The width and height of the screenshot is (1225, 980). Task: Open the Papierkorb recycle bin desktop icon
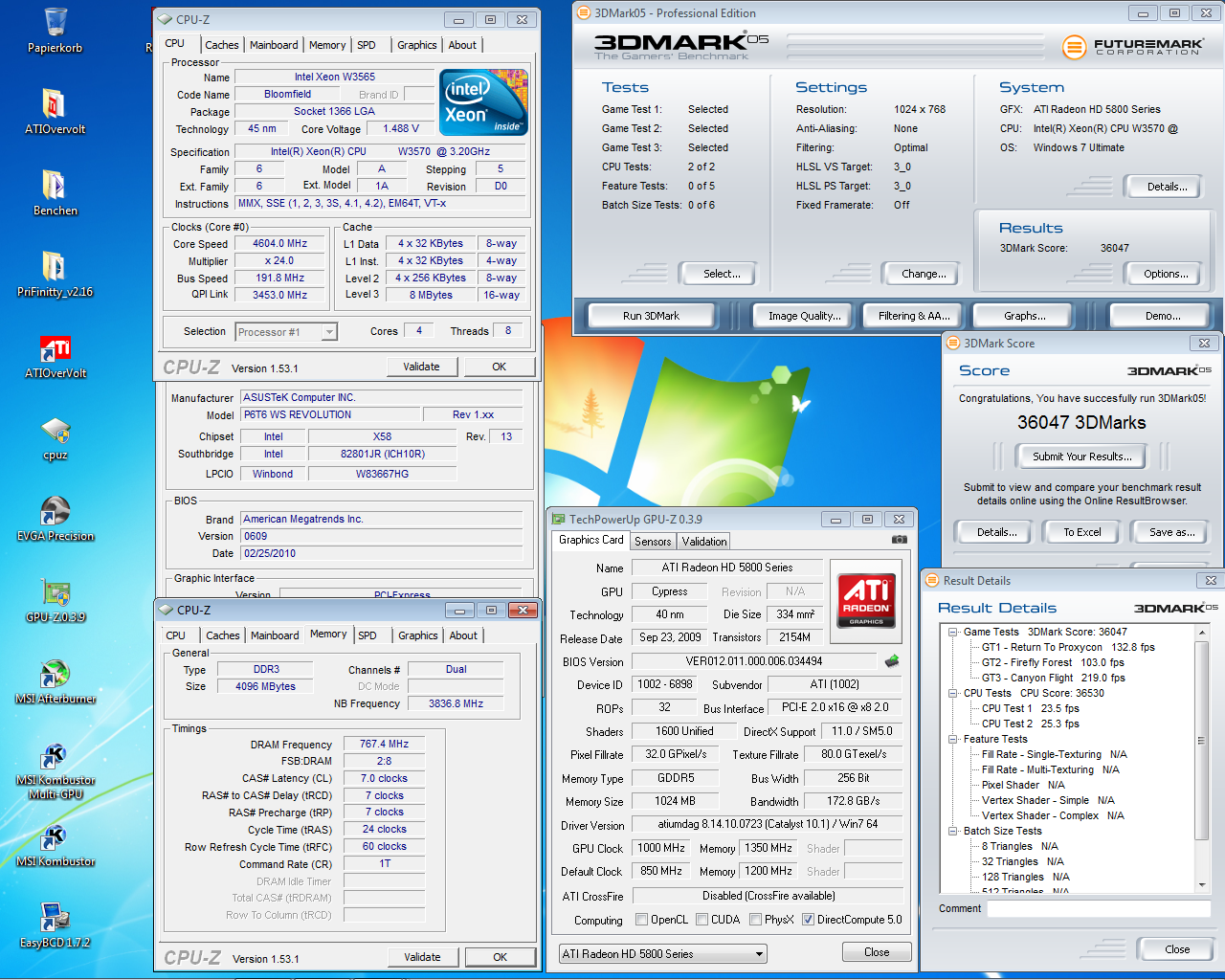(x=56, y=31)
